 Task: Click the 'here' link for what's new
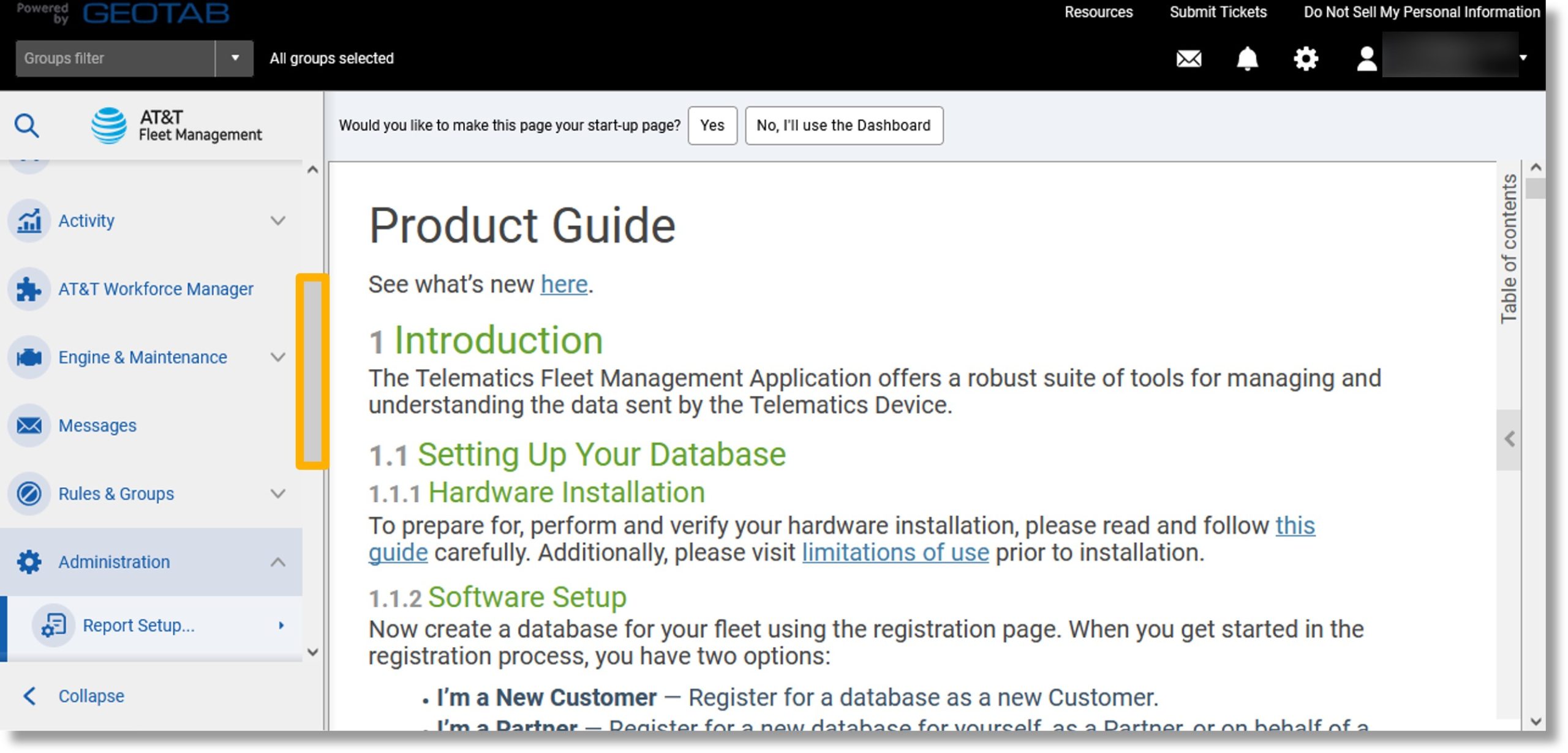point(563,284)
